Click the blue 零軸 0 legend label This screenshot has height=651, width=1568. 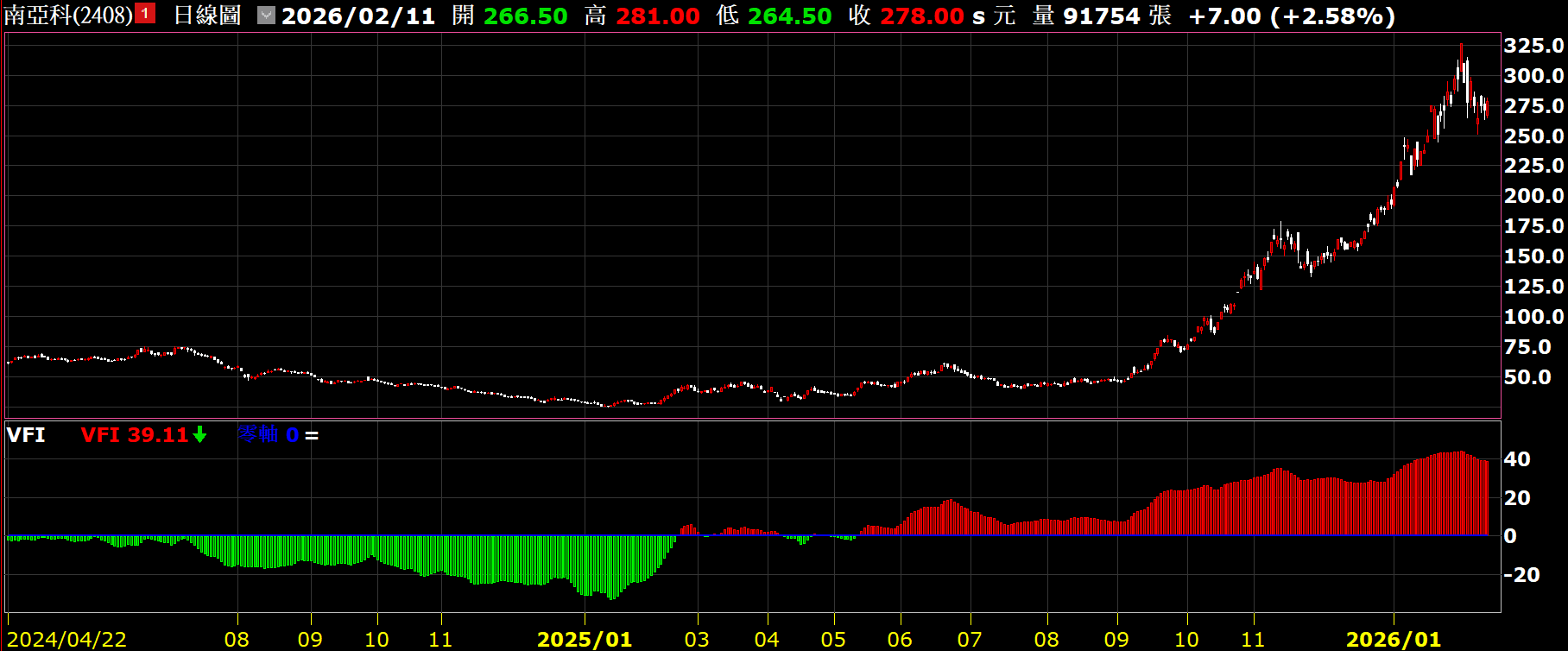[x=268, y=435]
